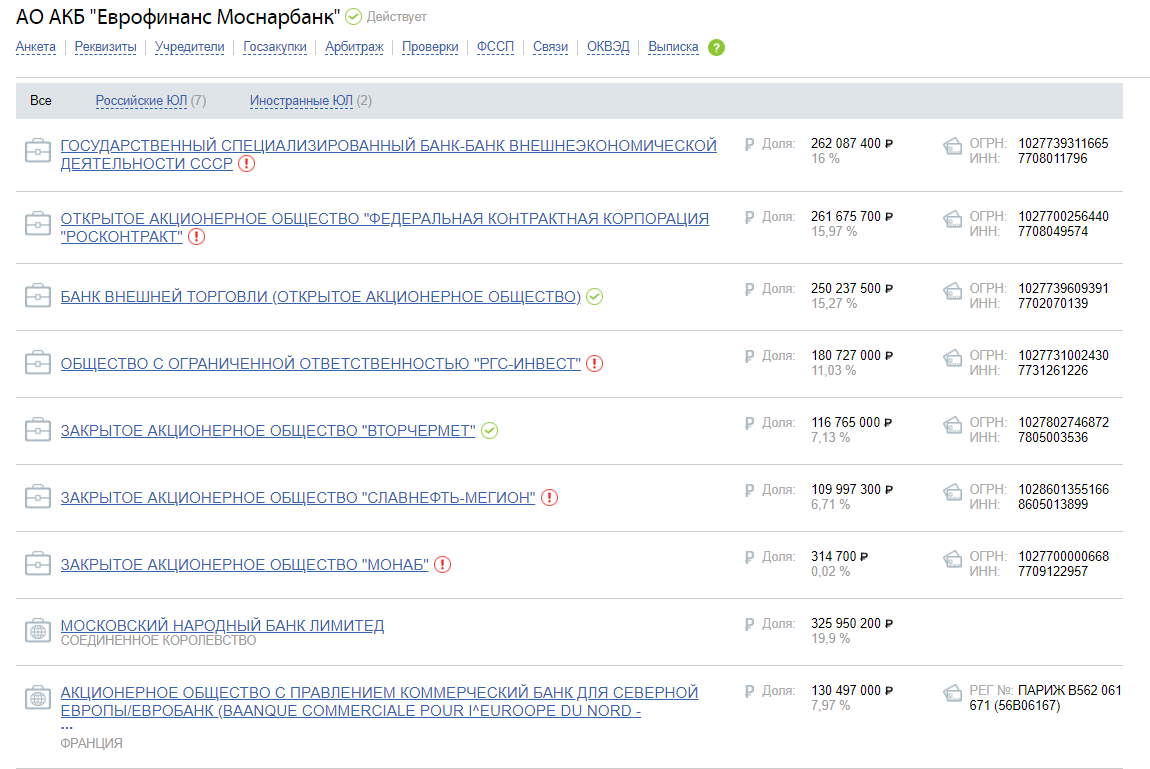Open ЗАО Вторчермет link
The height and width of the screenshot is (769, 1150).
(x=268, y=431)
